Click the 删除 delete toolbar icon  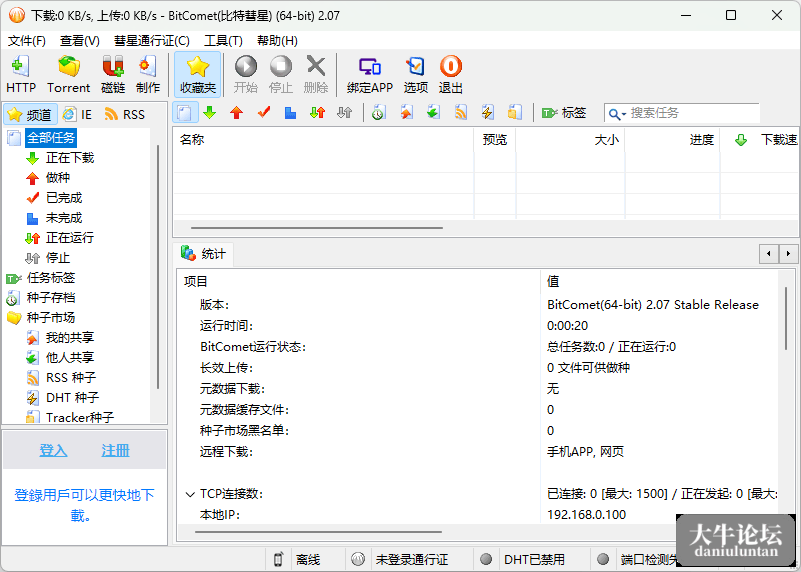[316, 75]
